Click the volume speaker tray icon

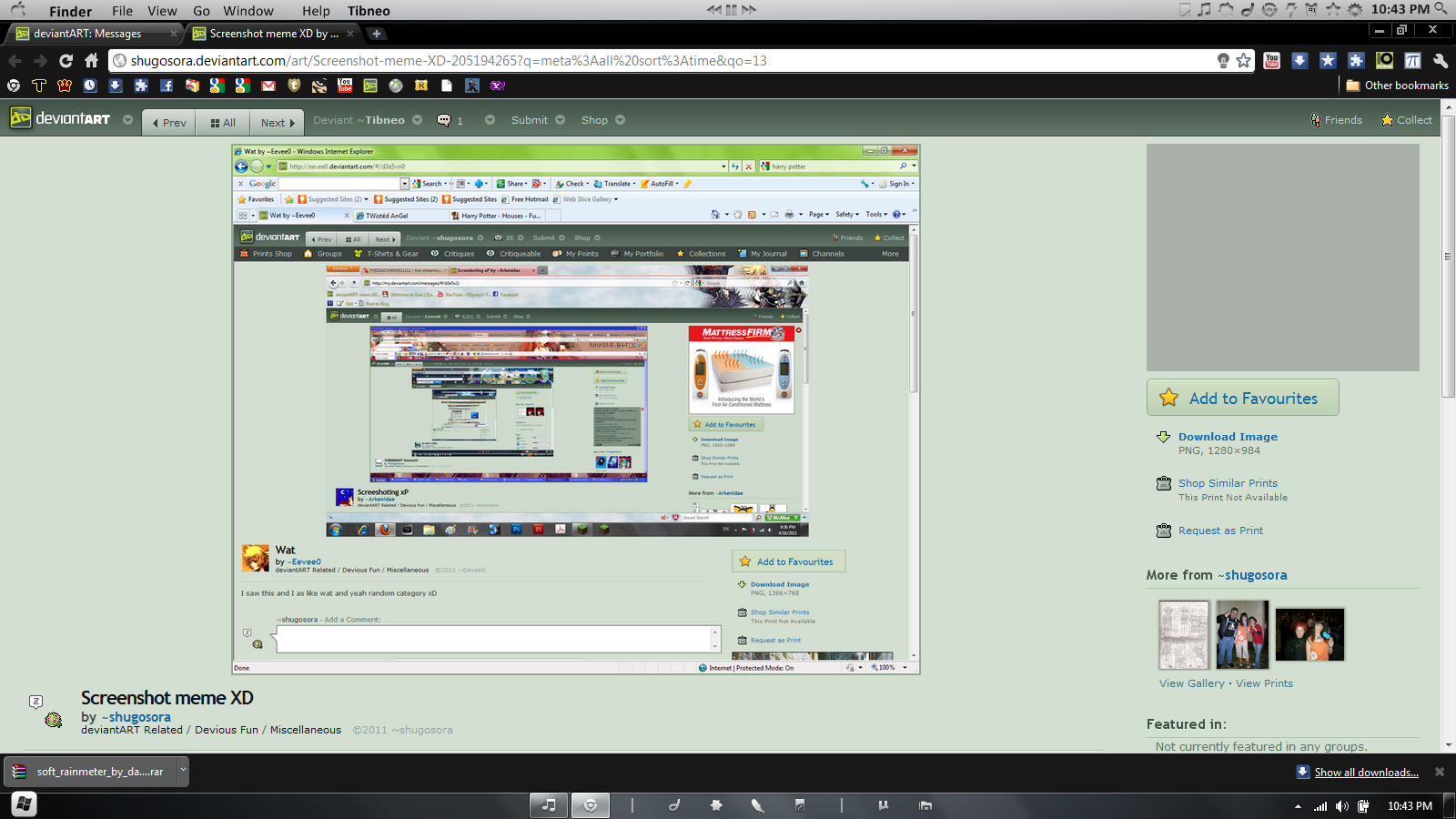click(x=1341, y=806)
